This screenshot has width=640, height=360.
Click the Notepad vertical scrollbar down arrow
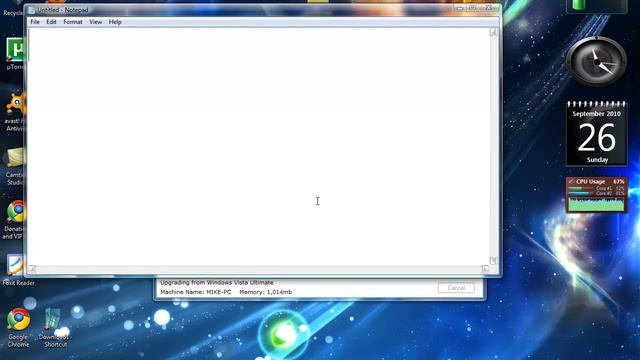click(493, 260)
